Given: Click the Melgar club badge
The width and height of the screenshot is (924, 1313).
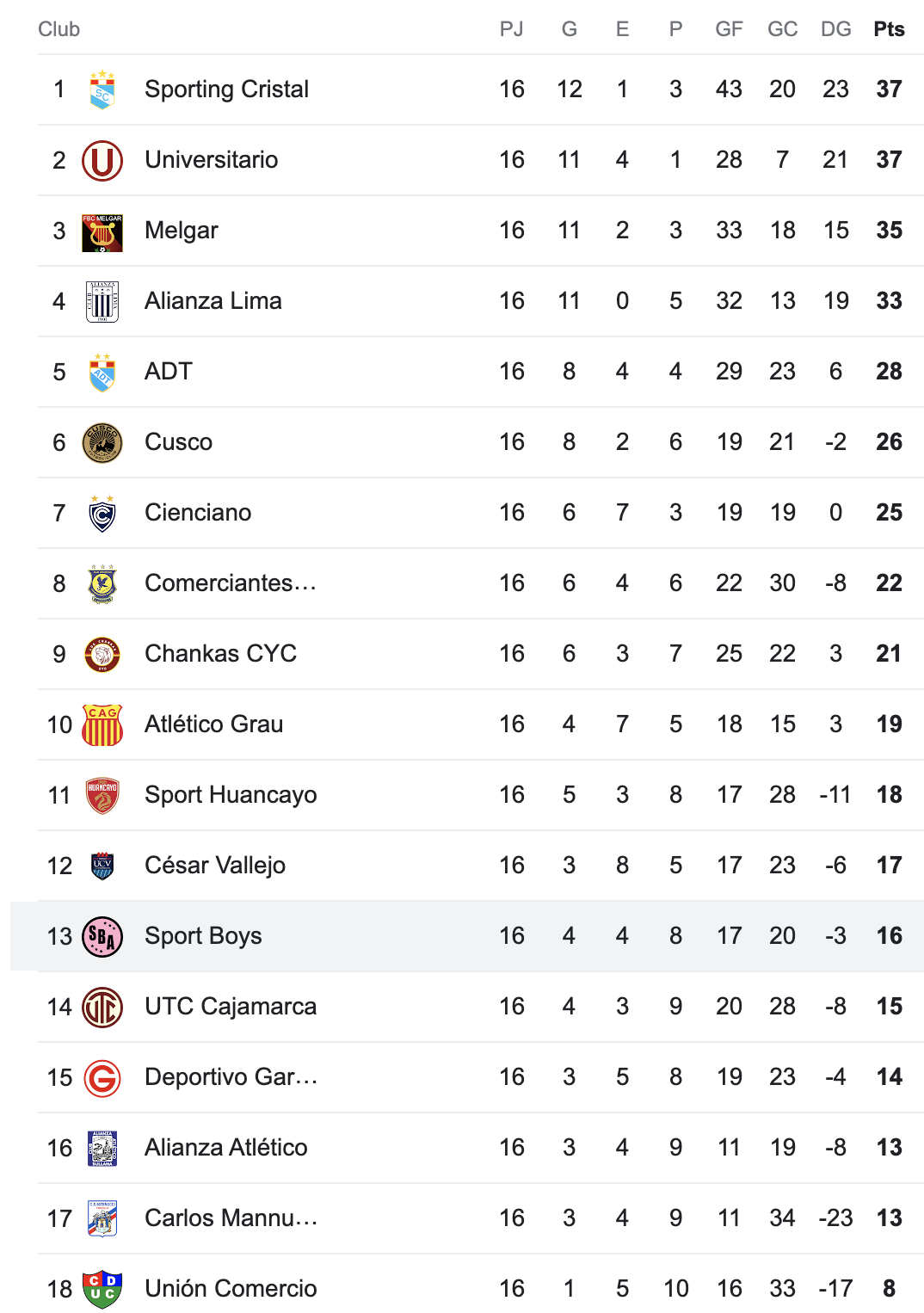Looking at the screenshot, I should [x=102, y=232].
